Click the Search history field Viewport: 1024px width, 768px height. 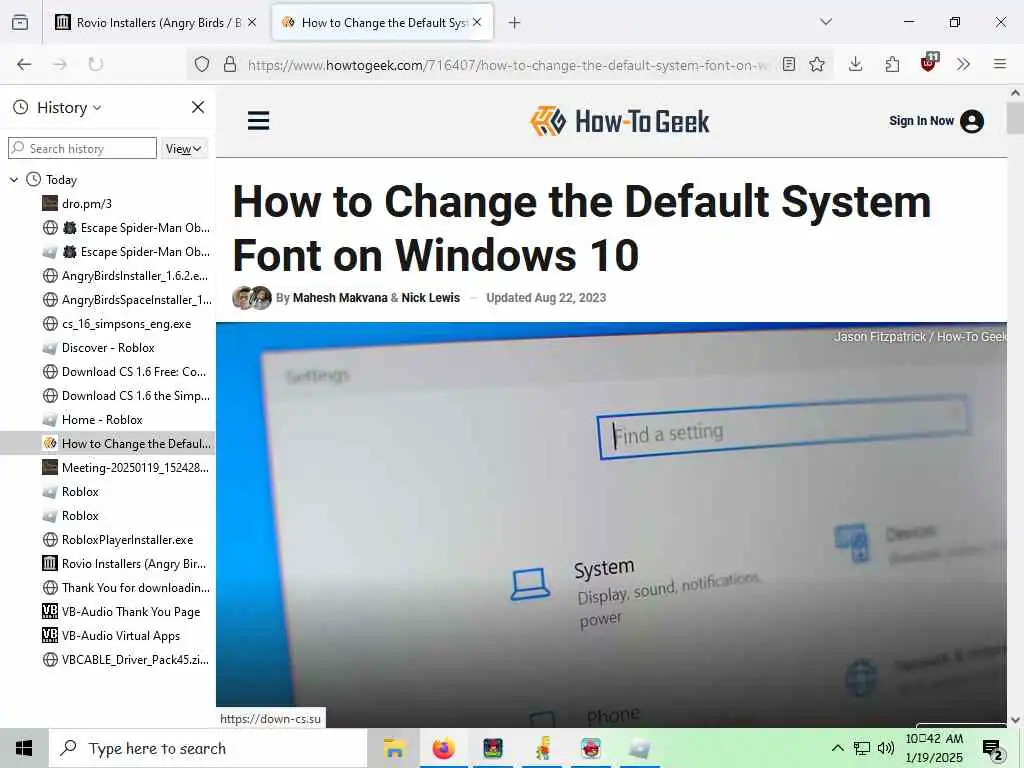82,148
